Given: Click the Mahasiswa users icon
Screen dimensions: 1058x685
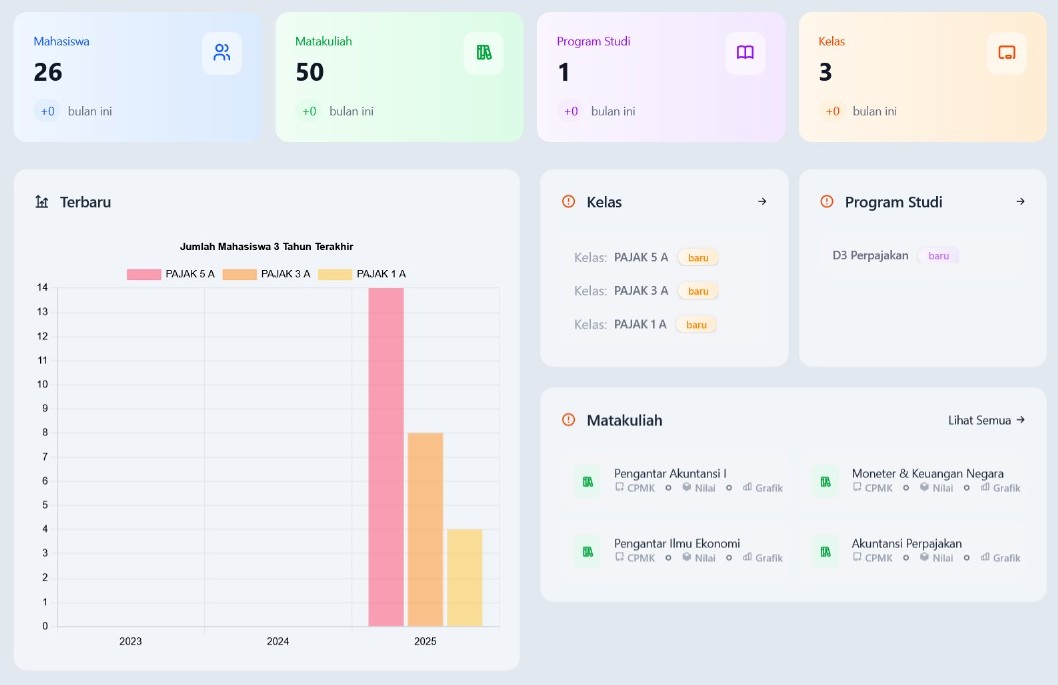Looking at the screenshot, I should pos(222,53).
